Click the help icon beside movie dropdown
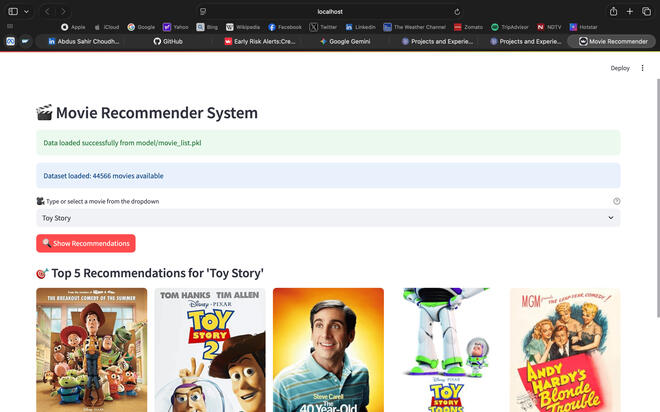The height and width of the screenshot is (412, 660). point(616,201)
